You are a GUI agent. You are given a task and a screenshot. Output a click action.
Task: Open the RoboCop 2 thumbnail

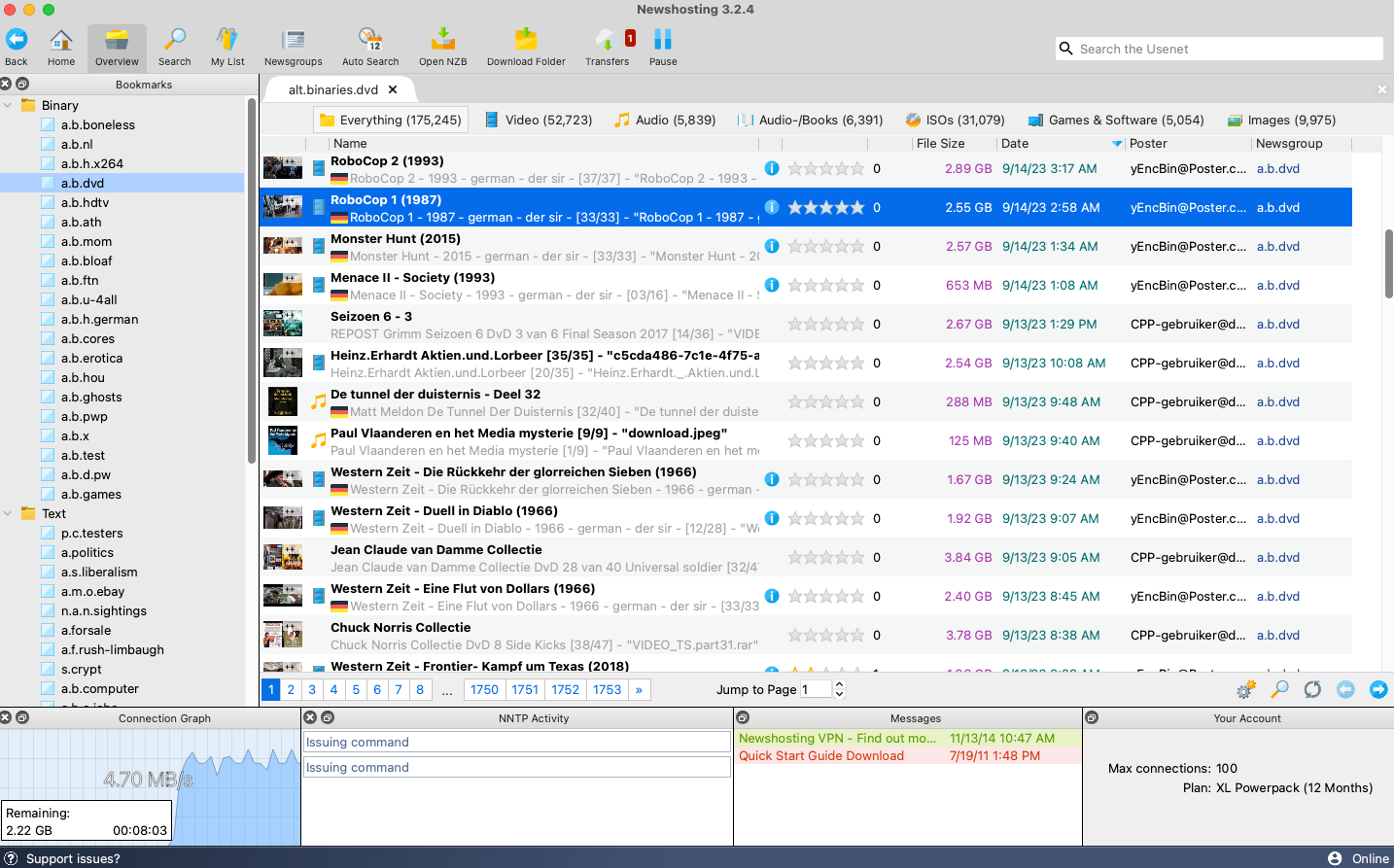click(283, 168)
